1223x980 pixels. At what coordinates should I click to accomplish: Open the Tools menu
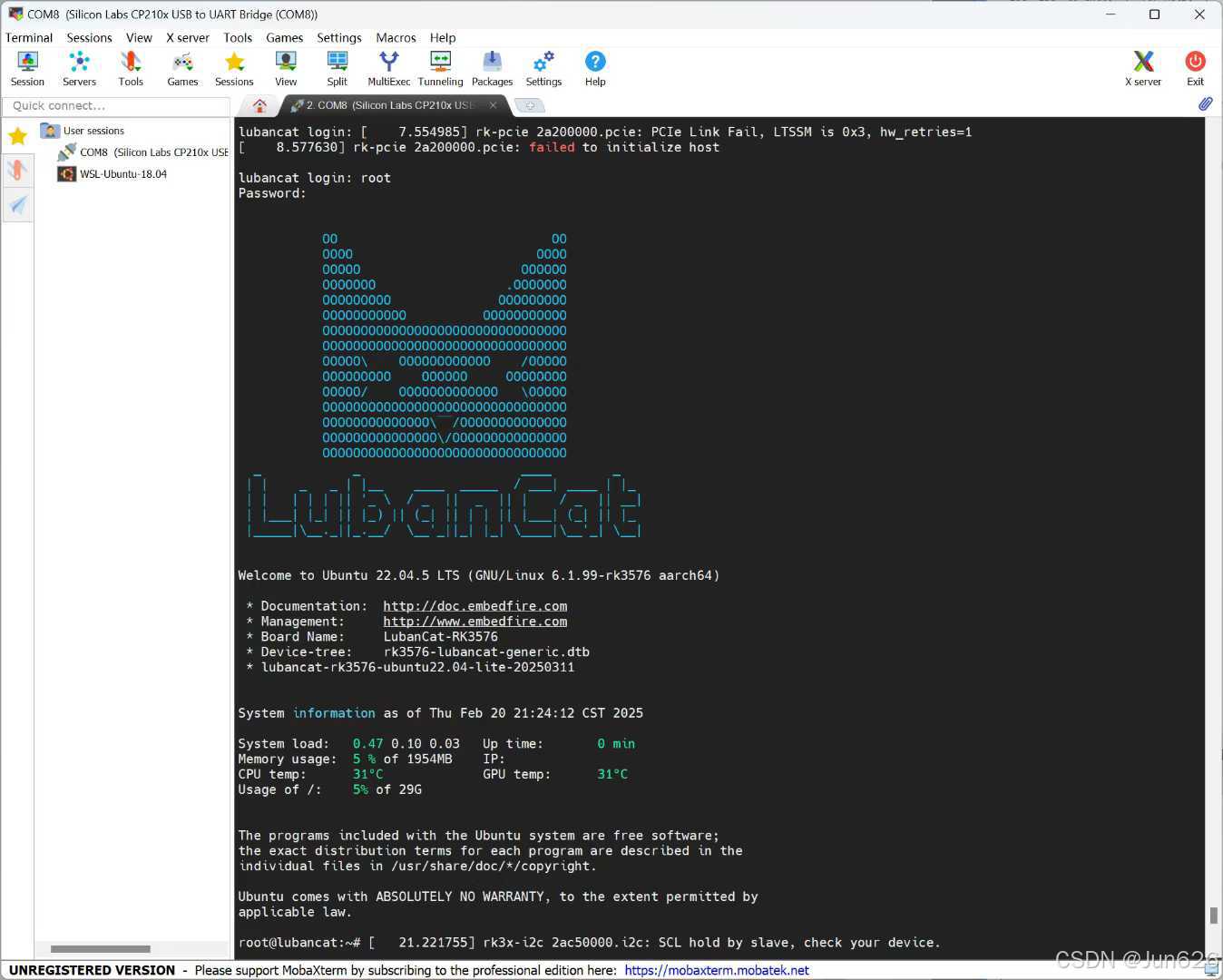pyautogui.click(x=238, y=37)
